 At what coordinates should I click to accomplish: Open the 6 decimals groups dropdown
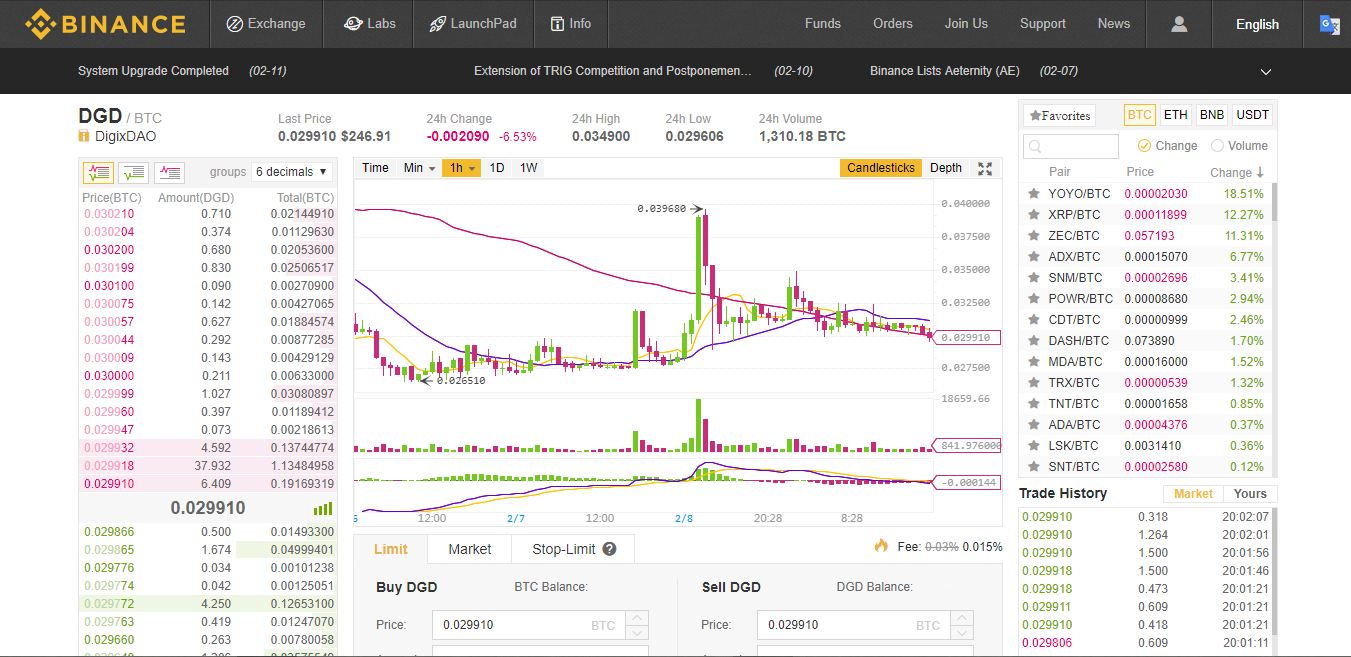[292, 172]
